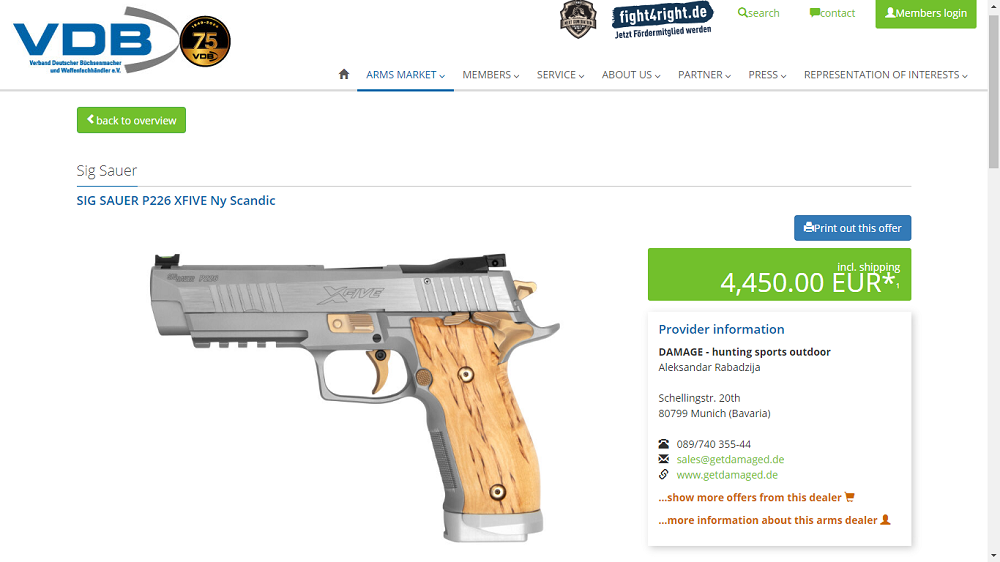Image resolution: width=1000 pixels, height=562 pixels.
Task: Click the VDB logo
Action: (96, 41)
